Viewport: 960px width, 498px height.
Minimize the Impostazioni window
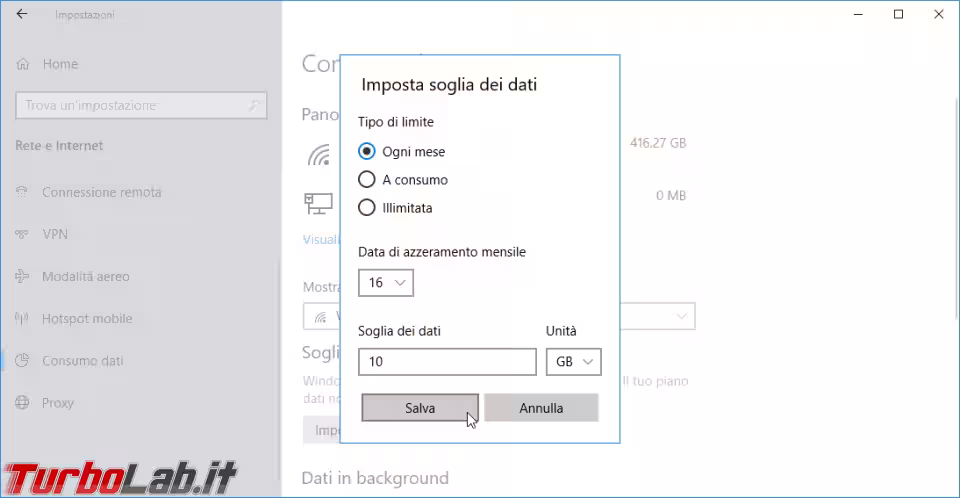pyautogui.click(x=858, y=14)
